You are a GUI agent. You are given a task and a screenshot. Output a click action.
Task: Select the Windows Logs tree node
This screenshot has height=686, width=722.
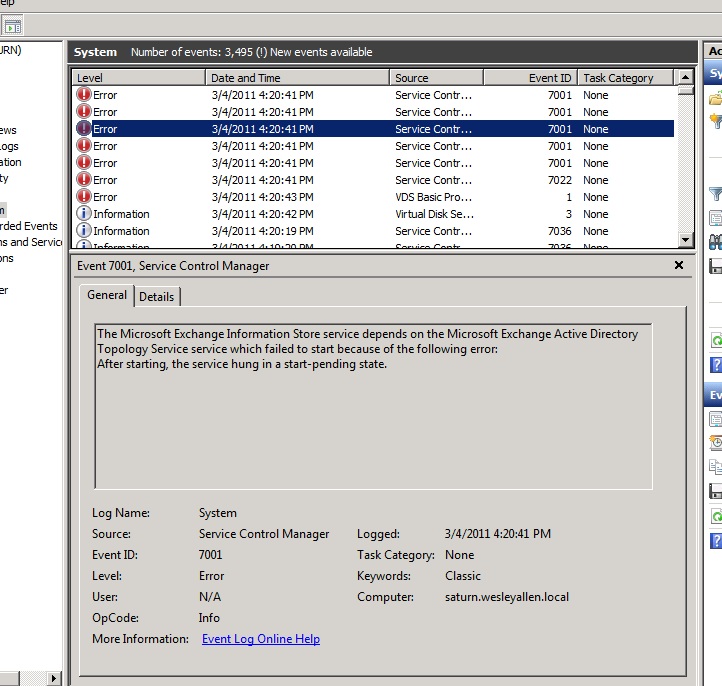pyautogui.click(x=9, y=146)
